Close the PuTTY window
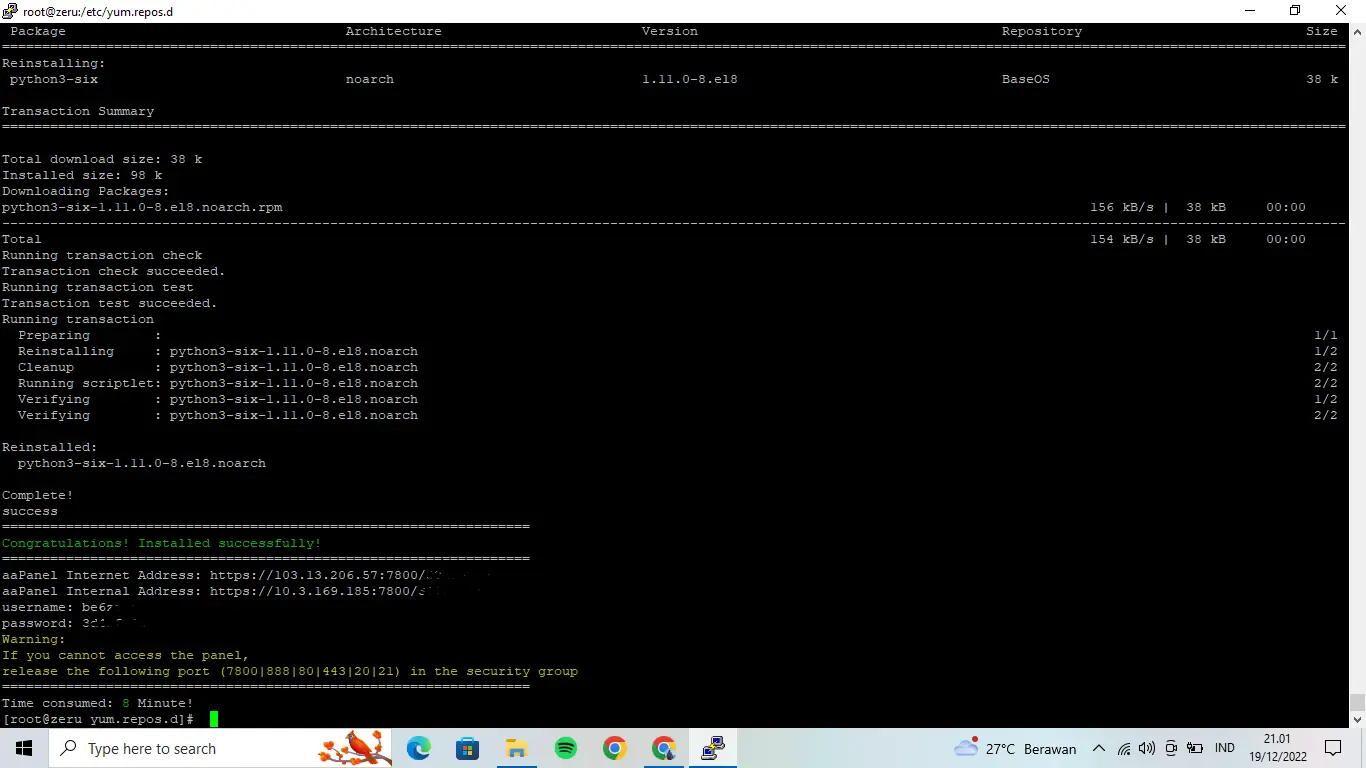The height and width of the screenshot is (768, 1366). (1341, 11)
